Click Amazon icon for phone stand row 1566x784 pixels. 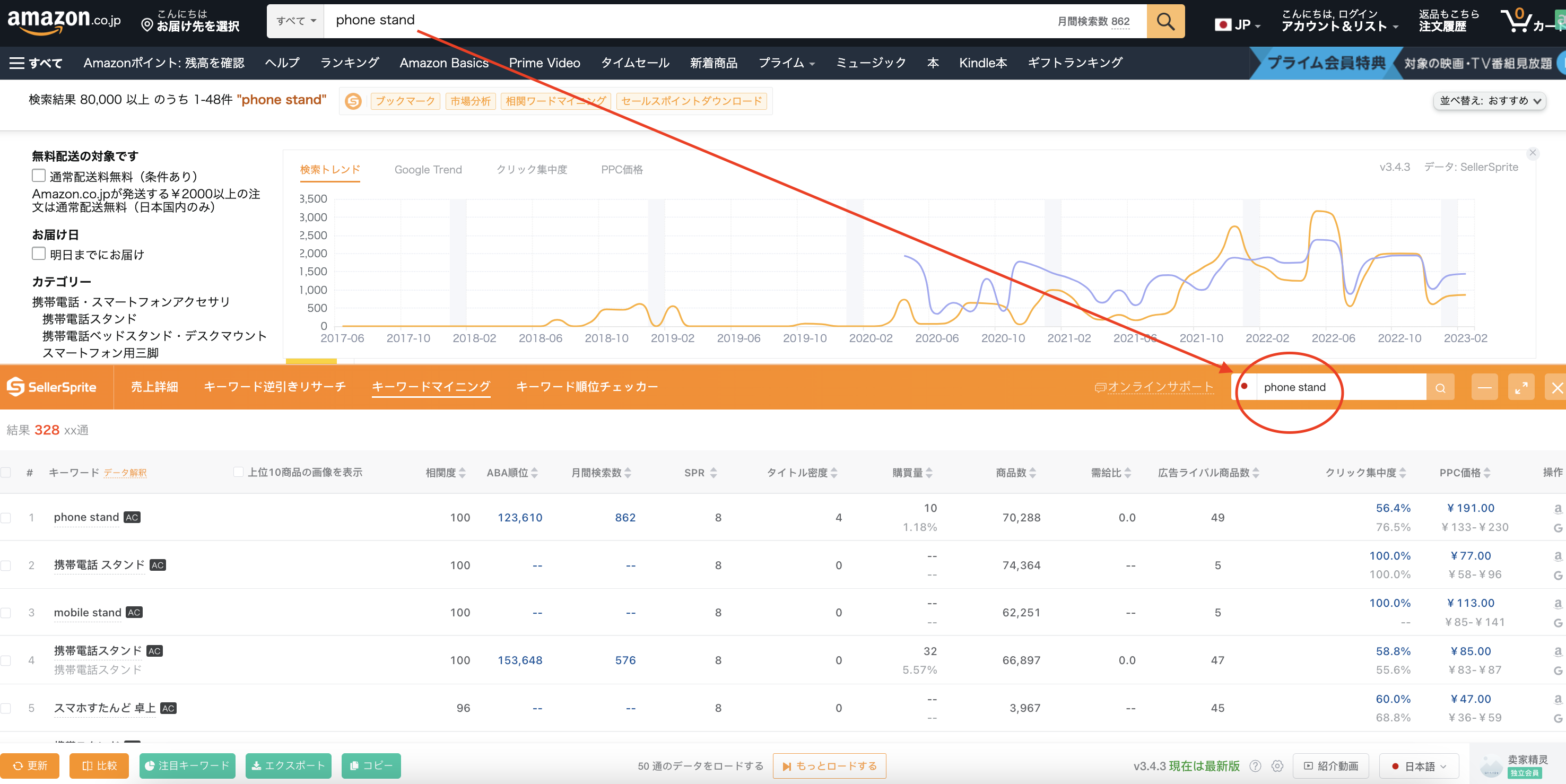click(1558, 509)
